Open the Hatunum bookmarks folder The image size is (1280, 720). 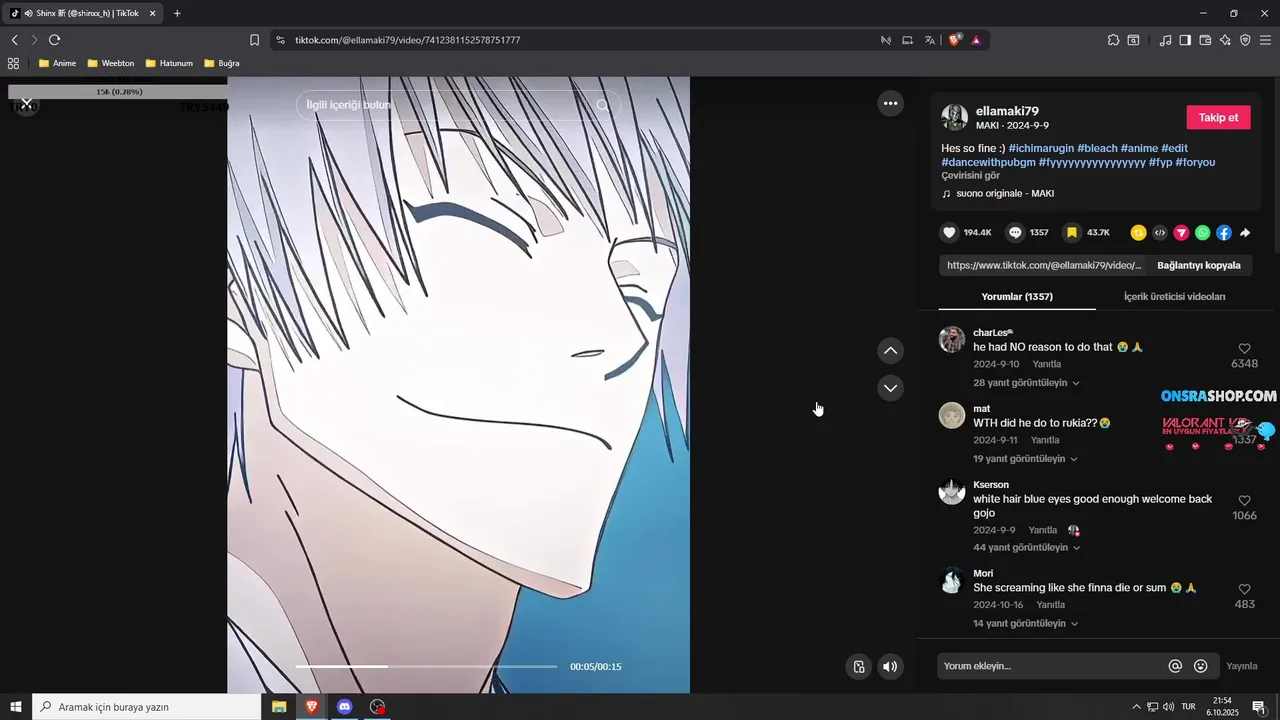(x=169, y=63)
